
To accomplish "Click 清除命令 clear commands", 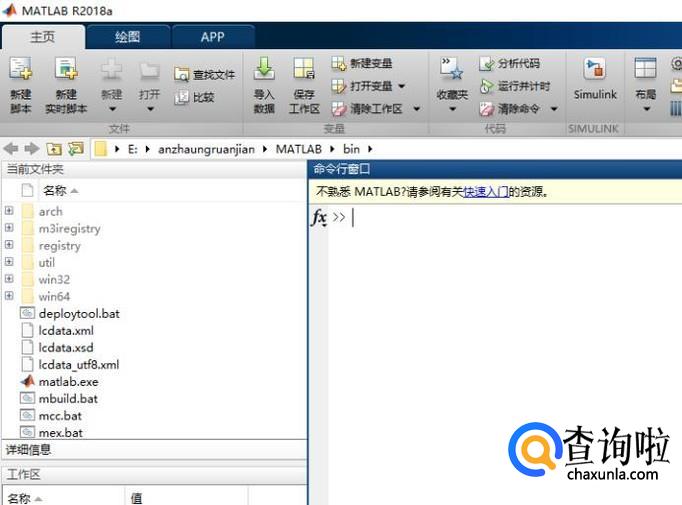I will click(x=509, y=109).
